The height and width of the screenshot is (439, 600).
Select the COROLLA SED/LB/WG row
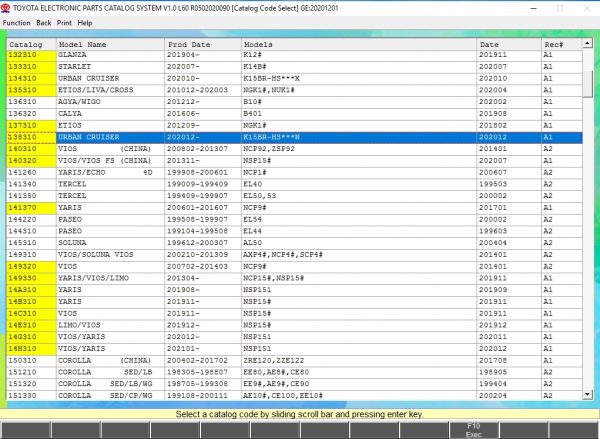[294, 384]
